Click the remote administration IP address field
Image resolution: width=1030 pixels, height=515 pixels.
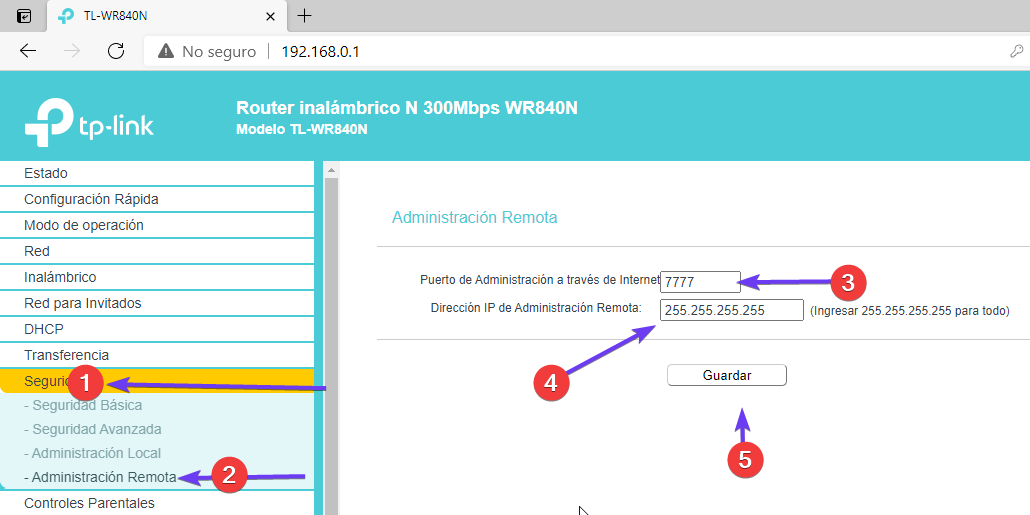pos(732,310)
